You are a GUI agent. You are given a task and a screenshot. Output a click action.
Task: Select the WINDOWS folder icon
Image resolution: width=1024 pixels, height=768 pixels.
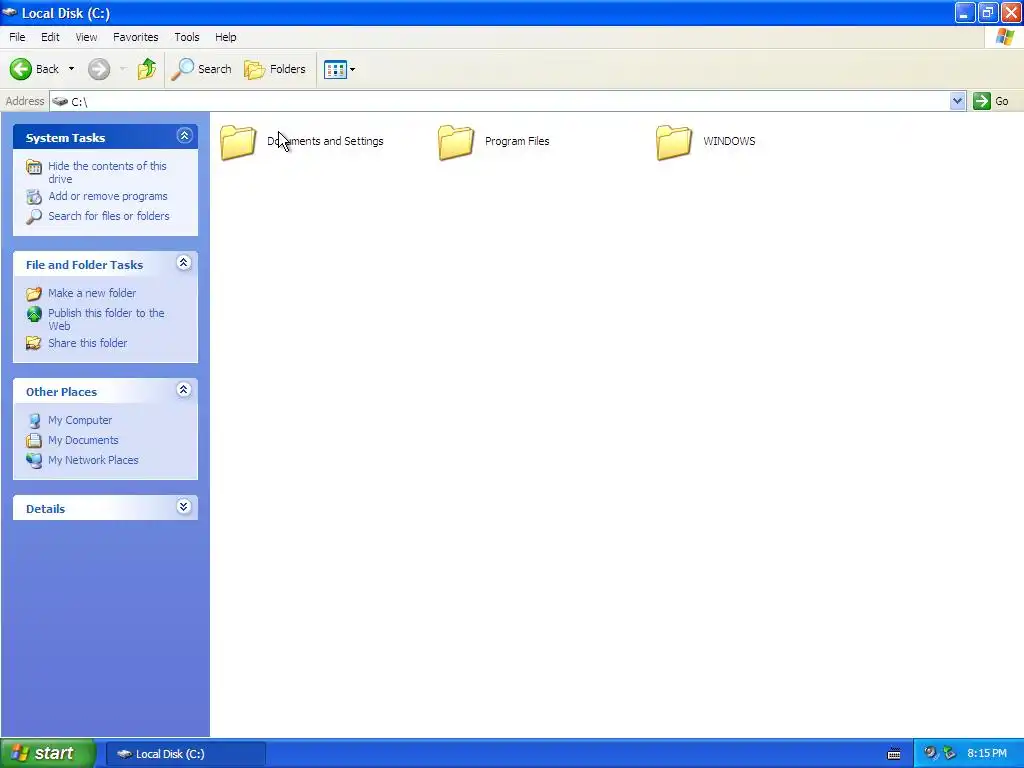[674, 142]
